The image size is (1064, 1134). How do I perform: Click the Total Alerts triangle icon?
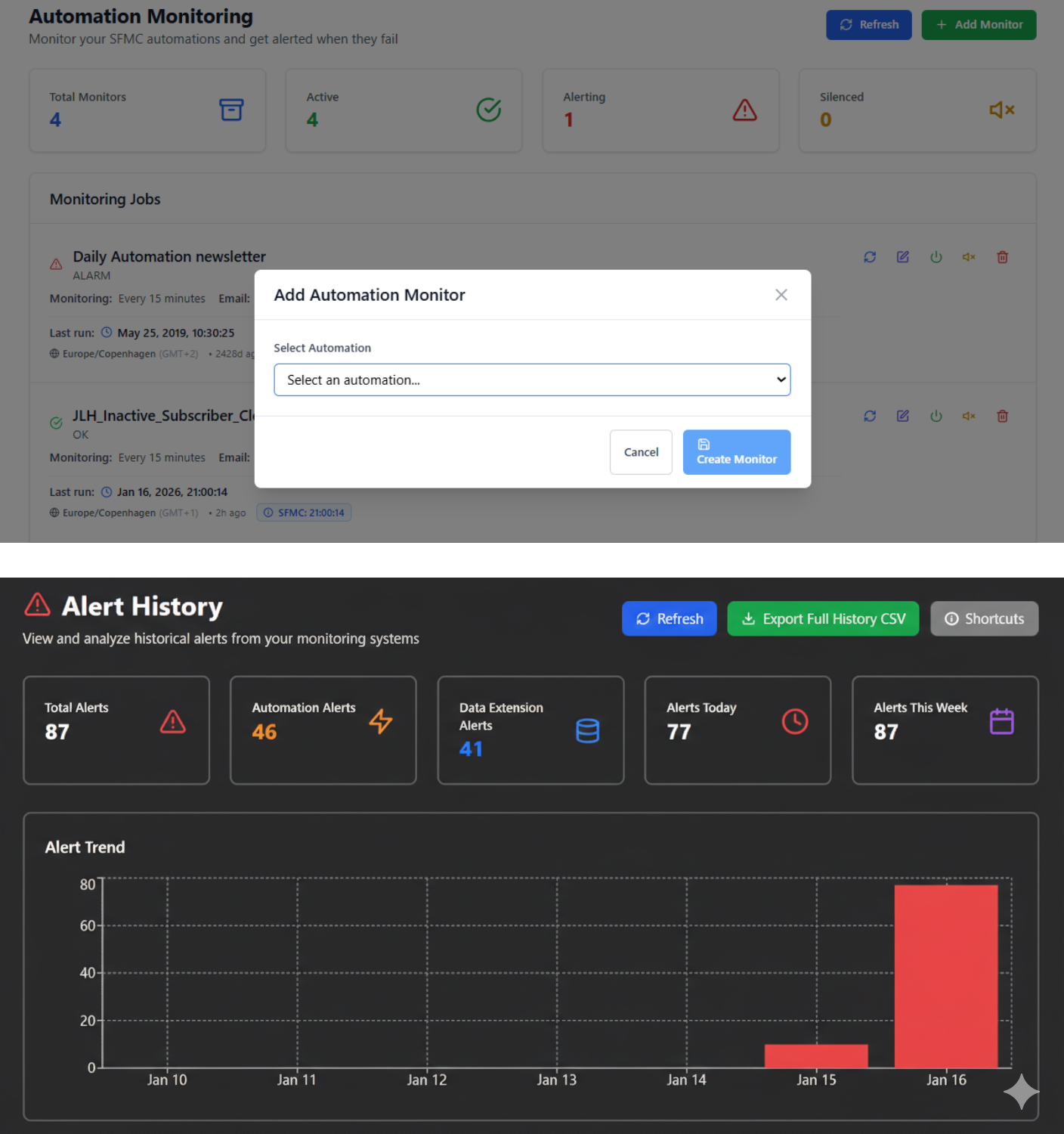point(173,721)
